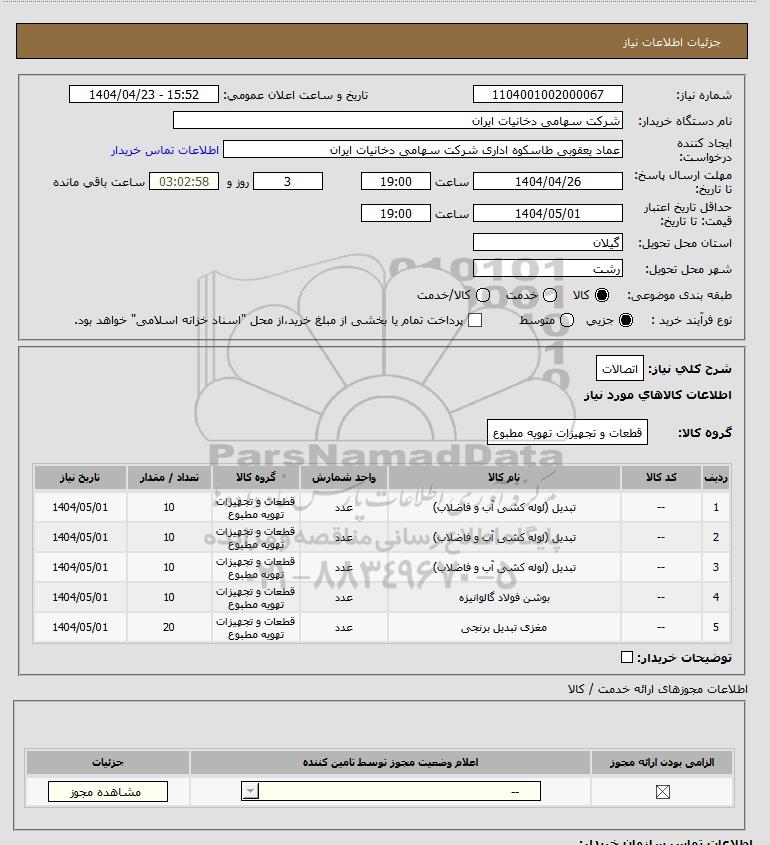The width and height of the screenshot is (770, 845).
Task: Click the announcement date field 1404/04/23 - 15:52
Action: pyautogui.click(x=144, y=94)
